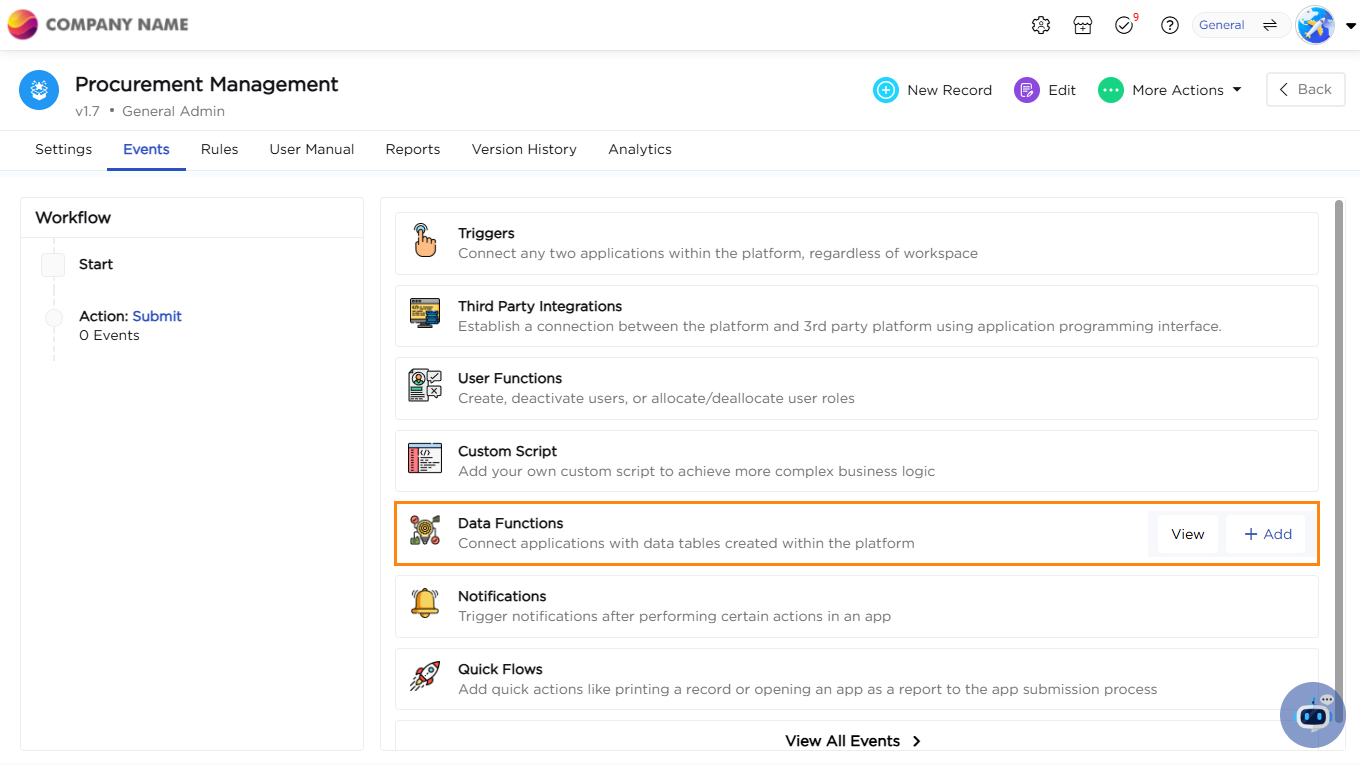This screenshot has height=765, width=1360.
Task: Switch to the Rules tab
Action: coord(219,149)
